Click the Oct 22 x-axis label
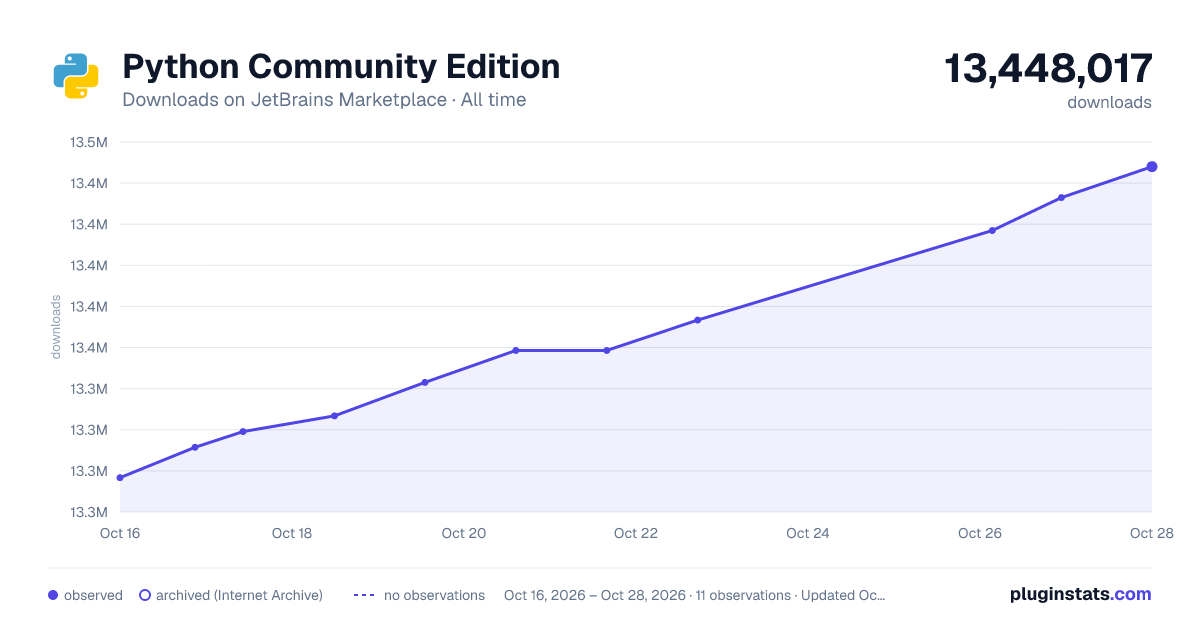 point(636,533)
